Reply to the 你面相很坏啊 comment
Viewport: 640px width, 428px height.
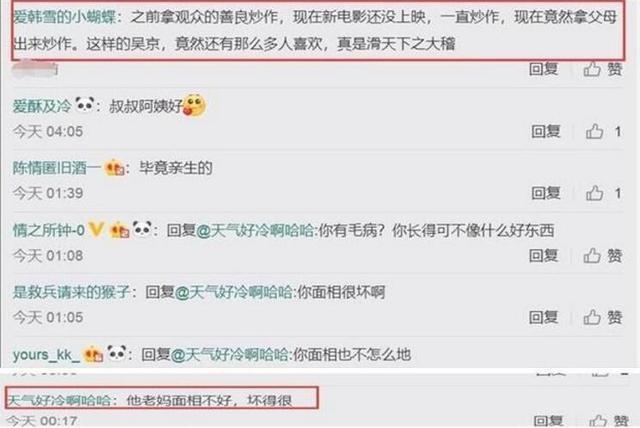543,317
